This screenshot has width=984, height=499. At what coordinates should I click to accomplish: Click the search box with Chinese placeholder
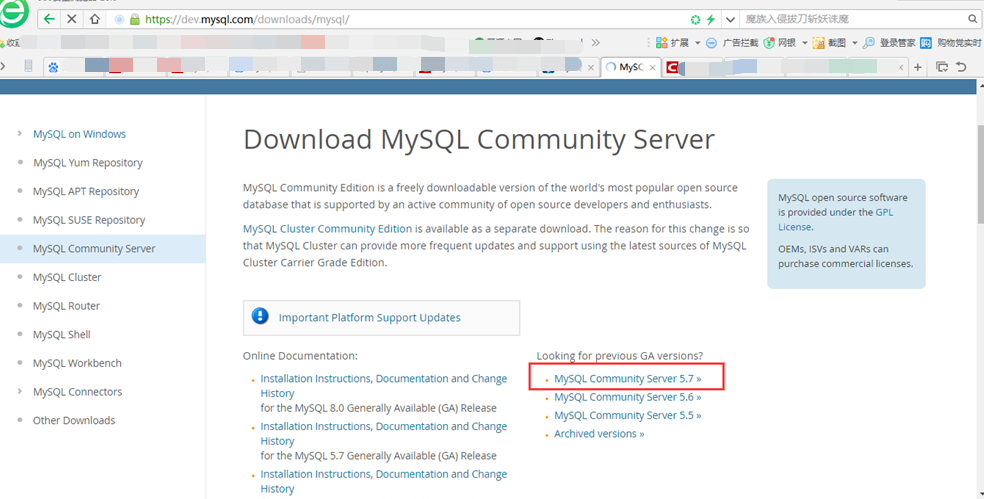tap(853, 19)
